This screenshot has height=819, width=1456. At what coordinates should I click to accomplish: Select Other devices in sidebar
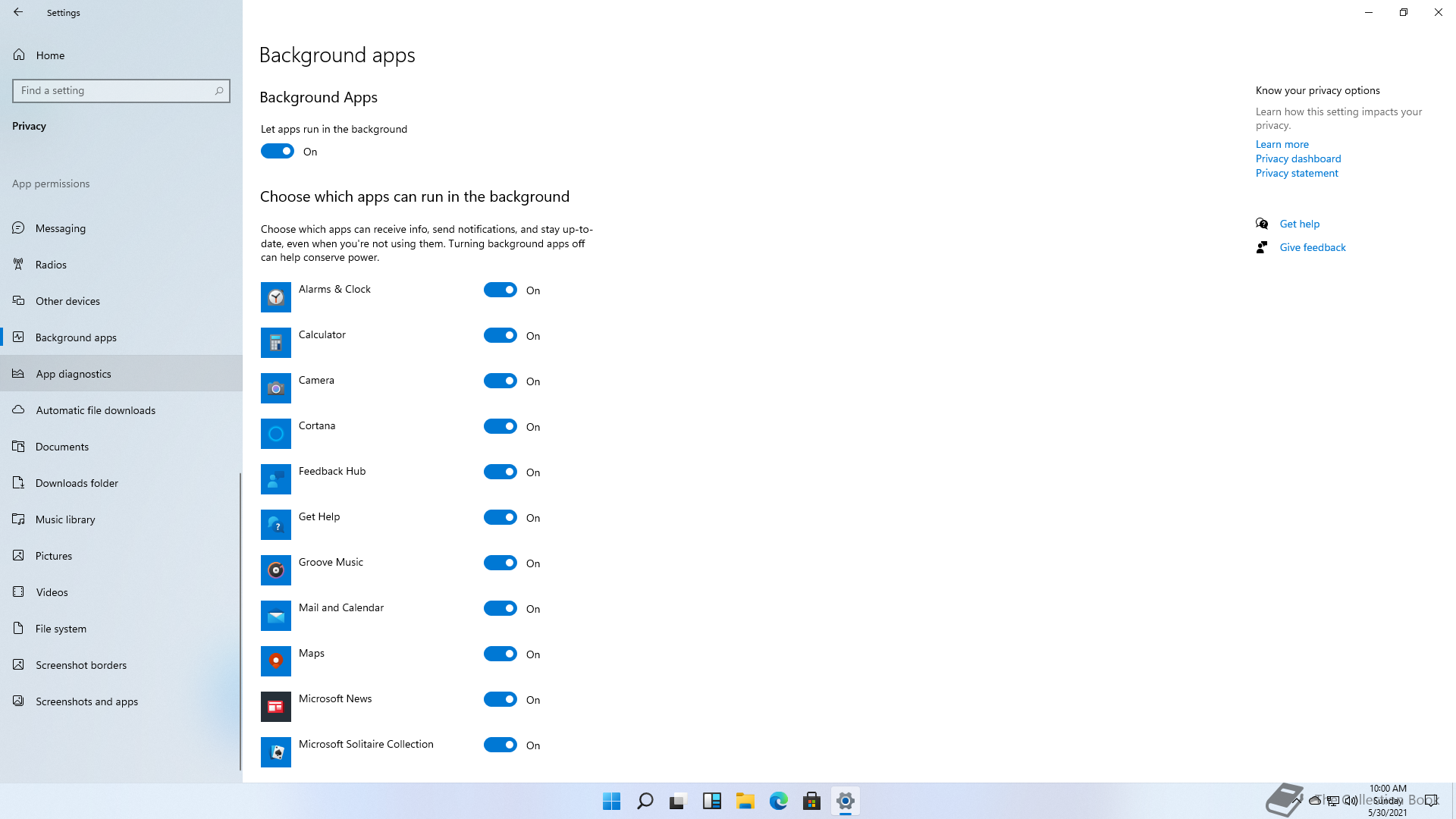tap(121, 301)
